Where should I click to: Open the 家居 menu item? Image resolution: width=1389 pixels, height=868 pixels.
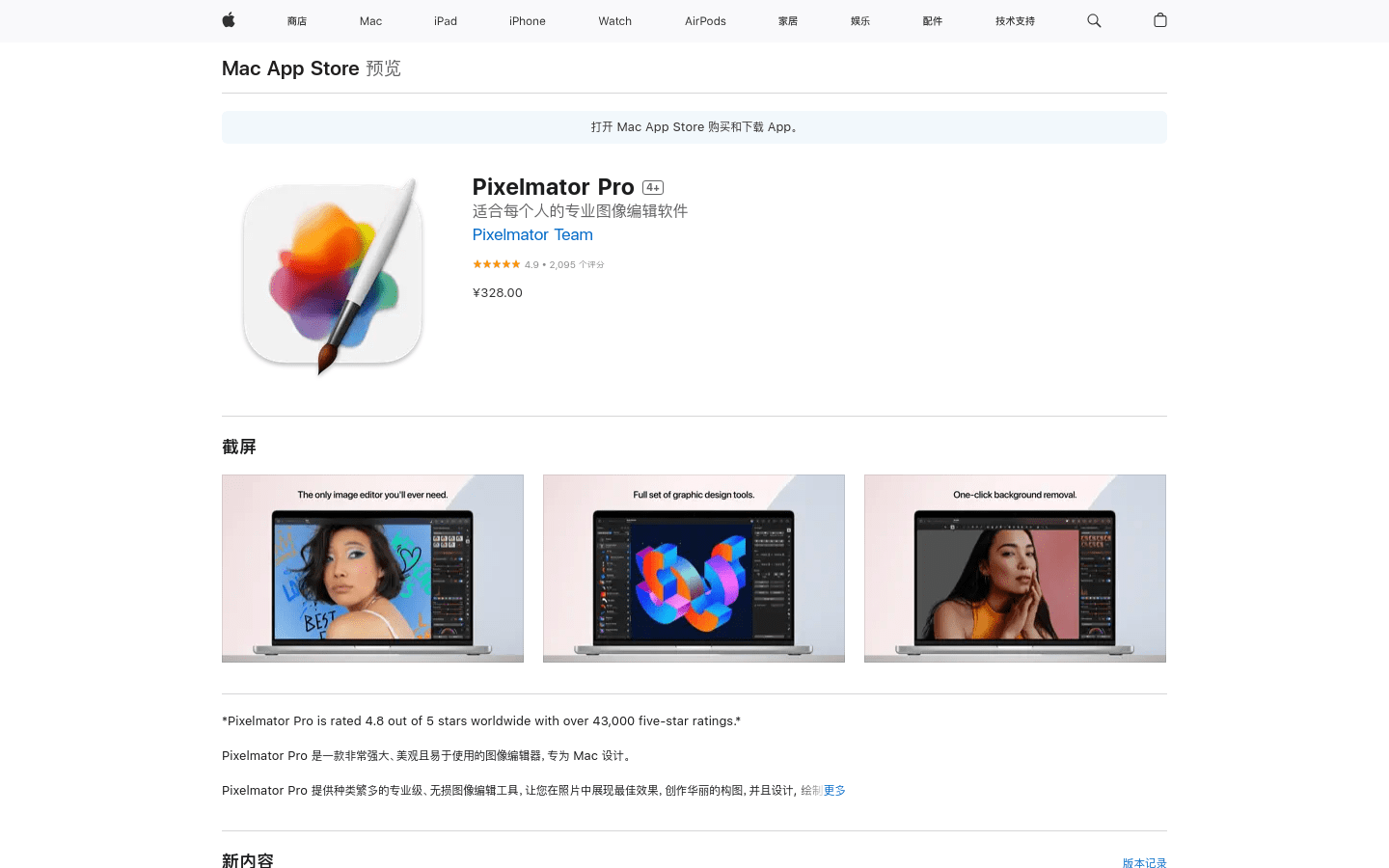(x=788, y=21)
